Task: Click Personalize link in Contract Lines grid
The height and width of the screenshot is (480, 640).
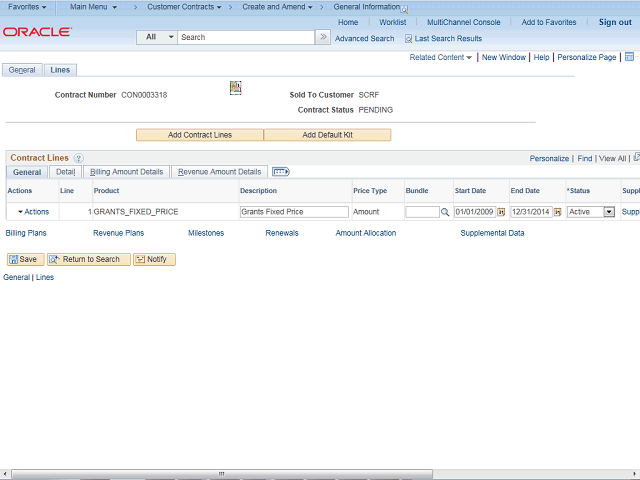Action: (x=549, y=159)
